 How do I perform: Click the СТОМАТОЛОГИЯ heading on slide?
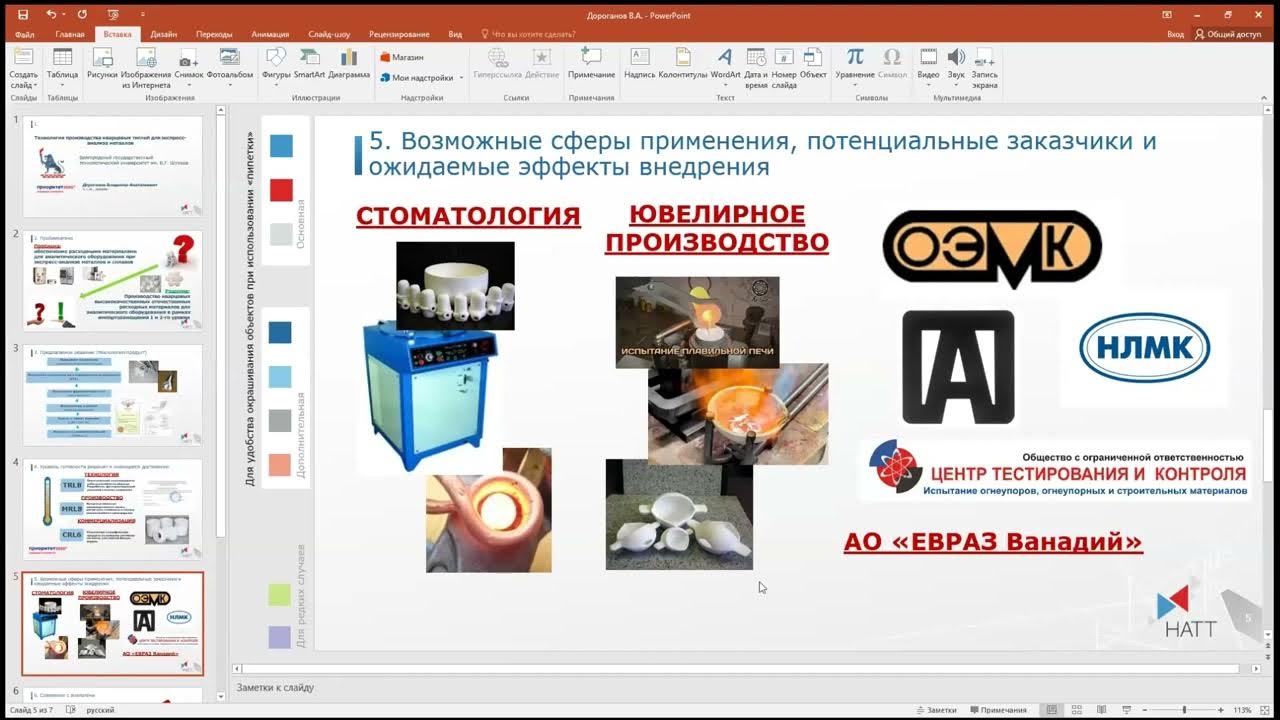point(468,215)
